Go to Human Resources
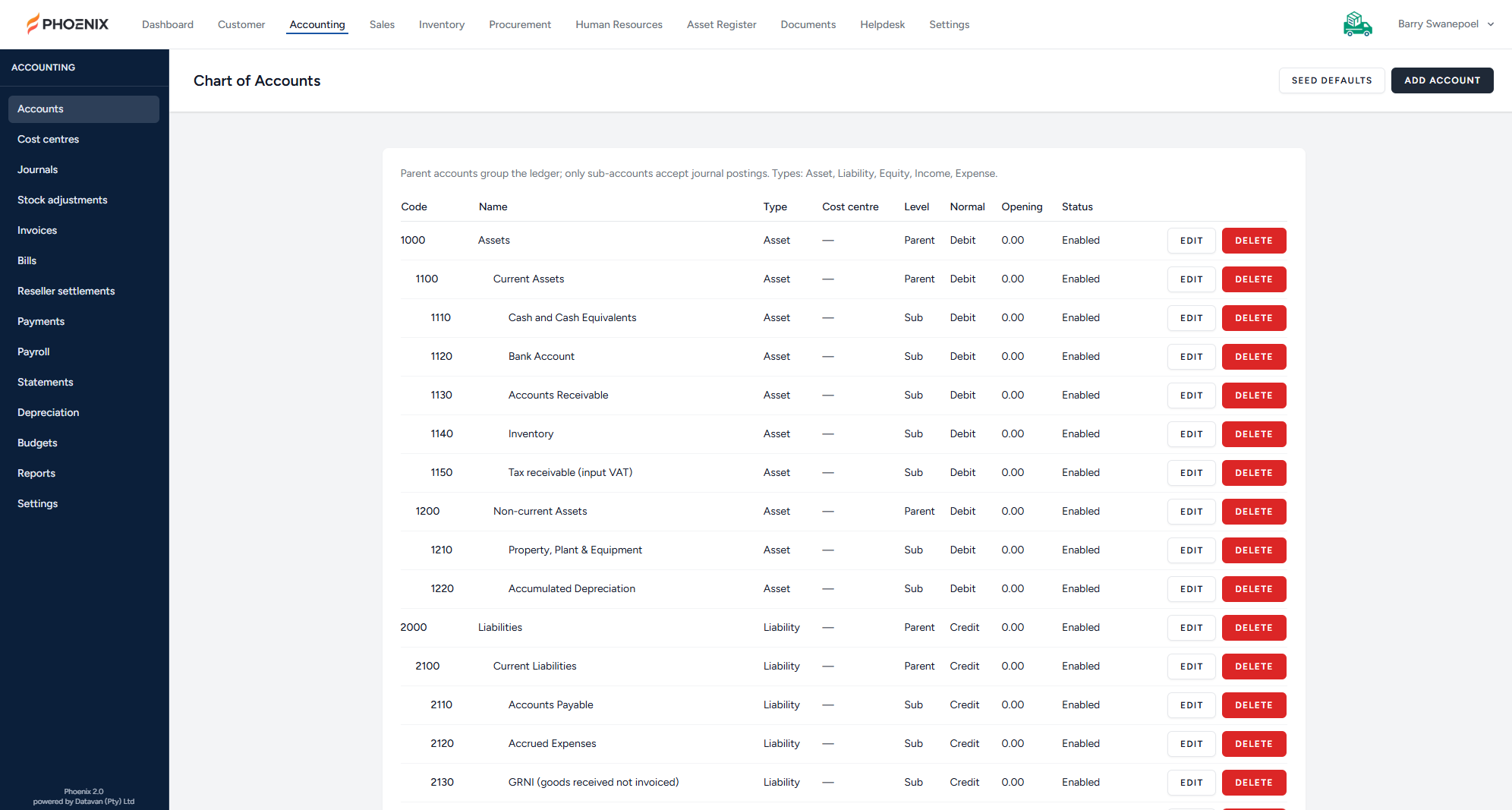 coord(619,24)
